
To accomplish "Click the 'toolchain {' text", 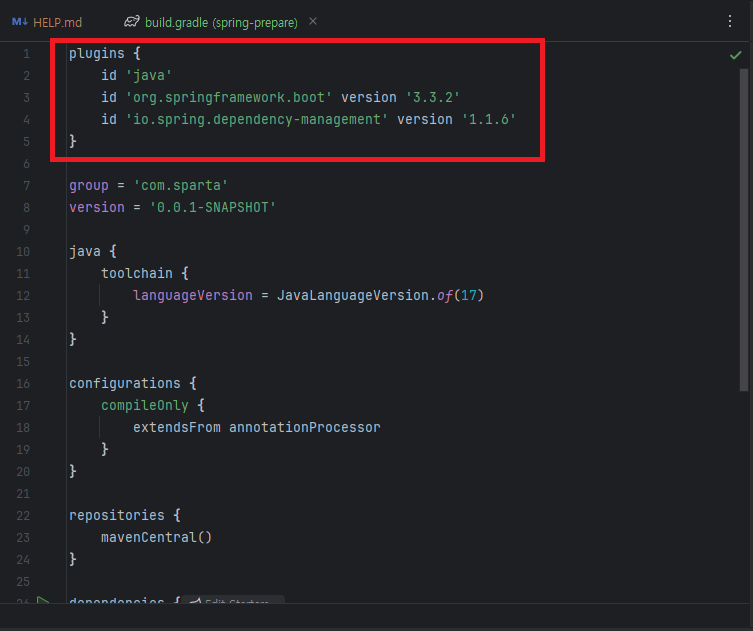I will tap(145, 273).
